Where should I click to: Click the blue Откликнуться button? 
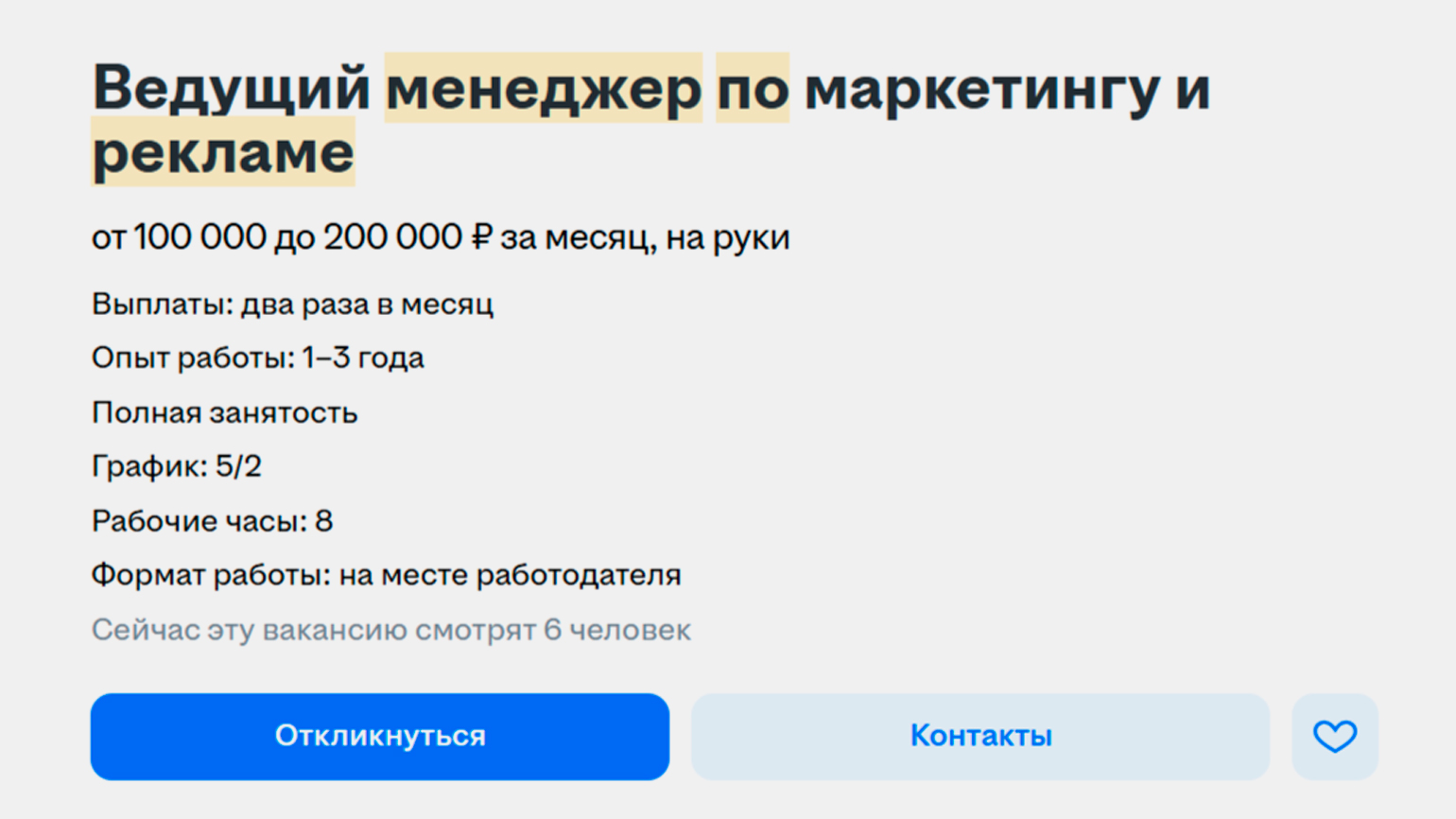(380, 736)
